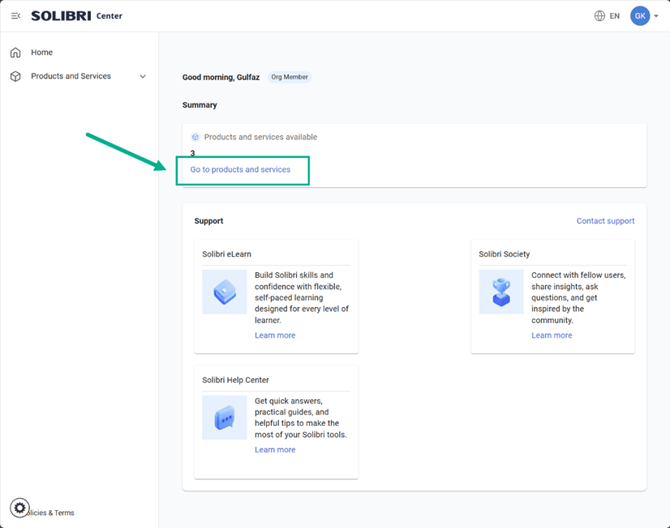
Task: Open Learn more under Solibri eLearn
Action: 275,336
